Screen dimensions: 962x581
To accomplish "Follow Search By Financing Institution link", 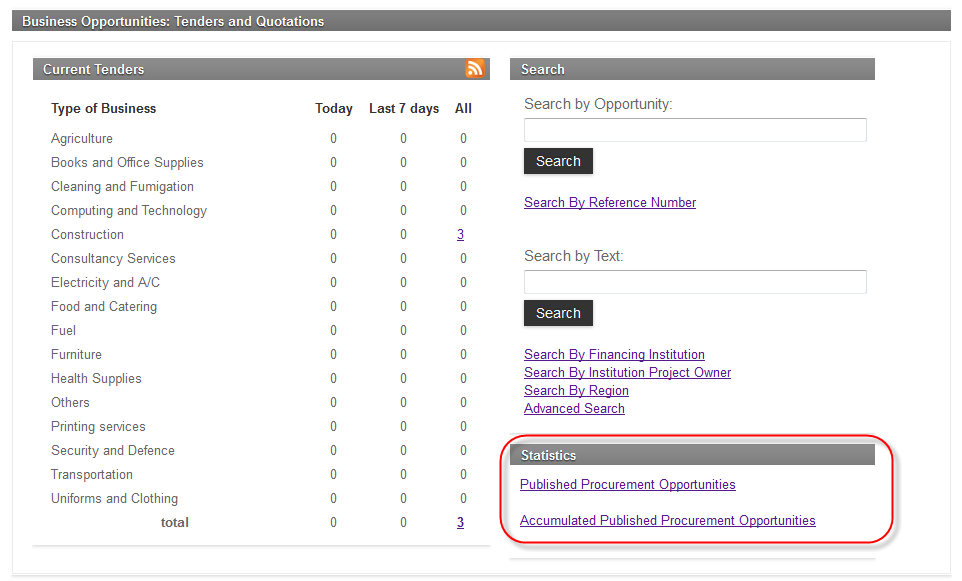I will (x=614, y=354).
